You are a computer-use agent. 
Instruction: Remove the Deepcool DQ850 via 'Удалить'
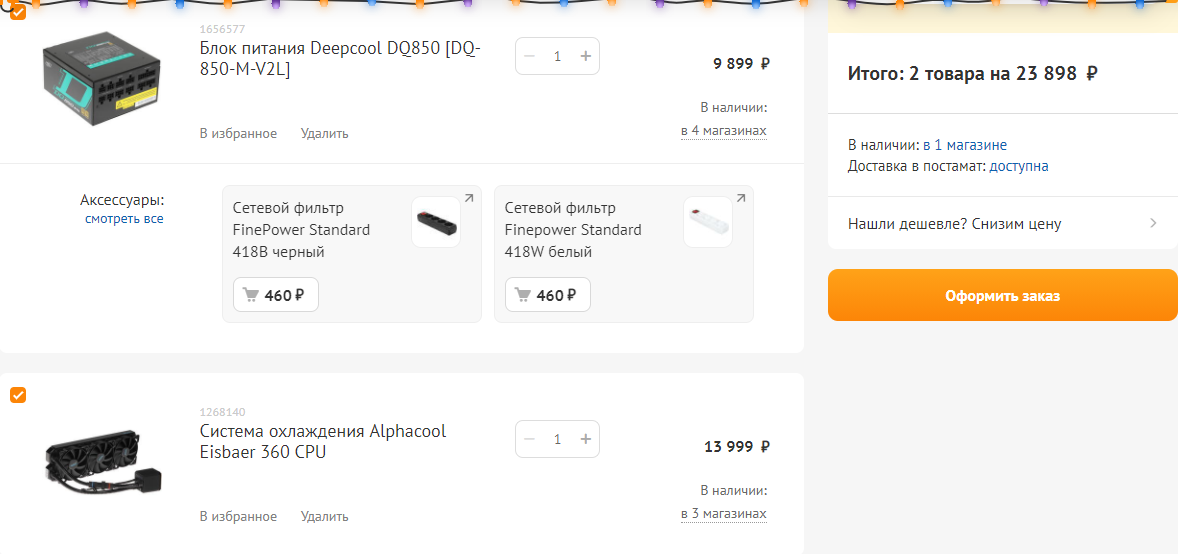tap(324, 134)
